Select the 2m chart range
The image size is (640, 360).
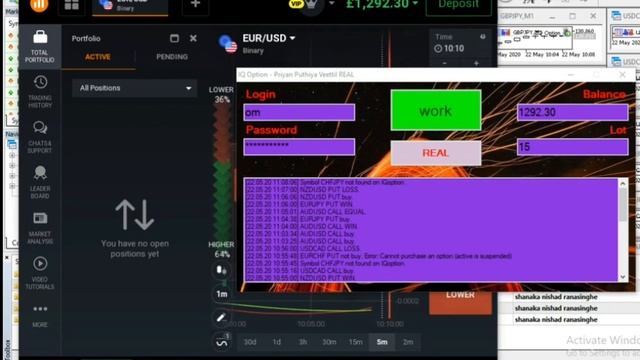[408, 342]
